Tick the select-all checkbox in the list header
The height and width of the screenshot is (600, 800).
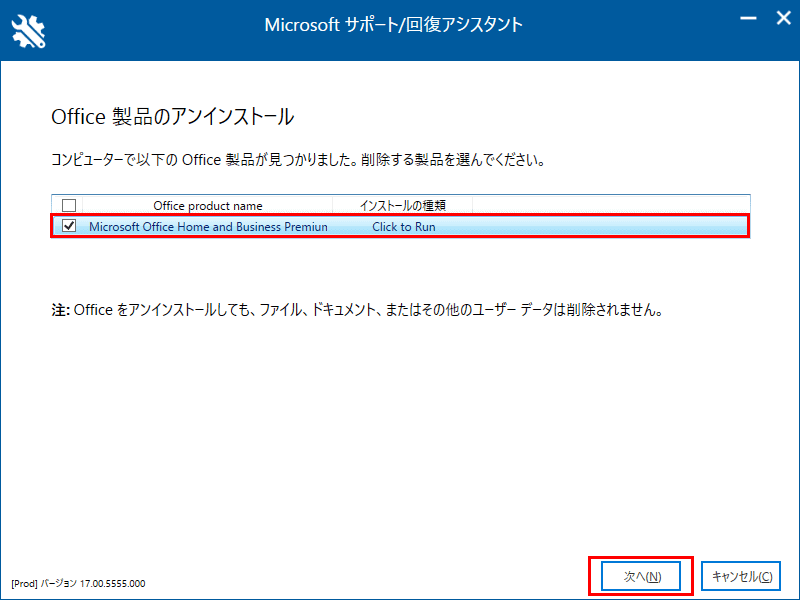tap(69, 205)
